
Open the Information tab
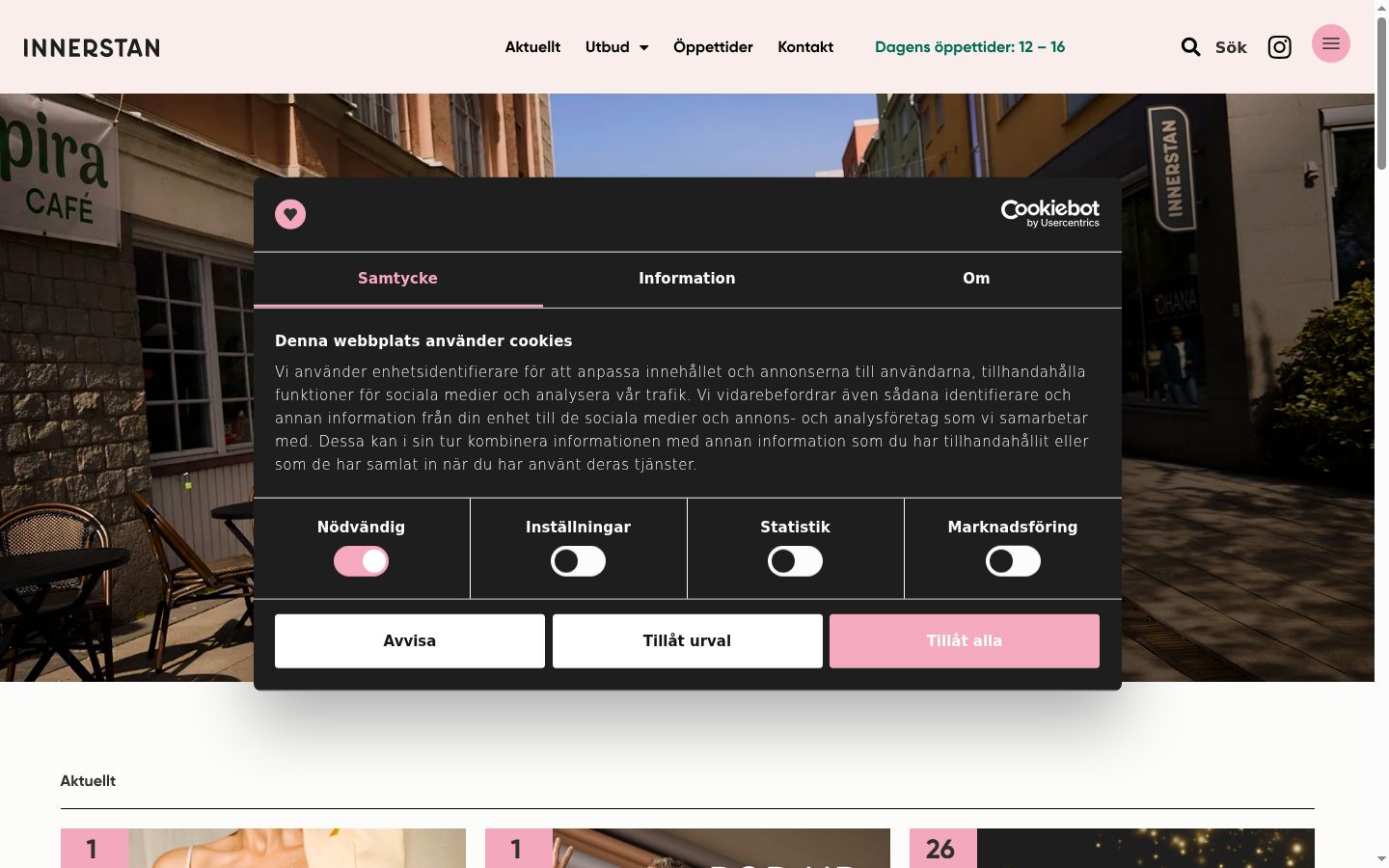687,279
